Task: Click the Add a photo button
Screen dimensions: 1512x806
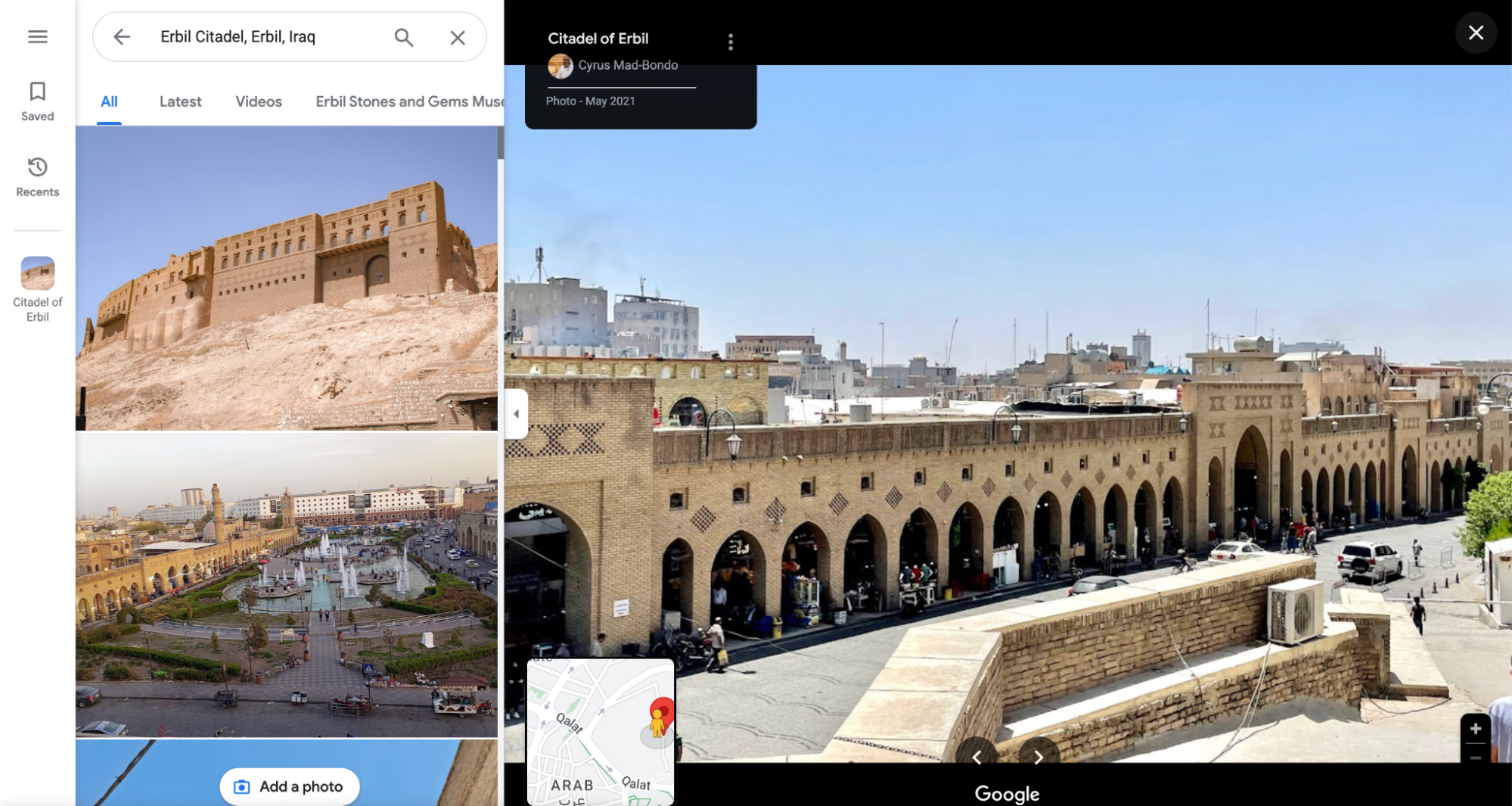Action: coord(289,786)
